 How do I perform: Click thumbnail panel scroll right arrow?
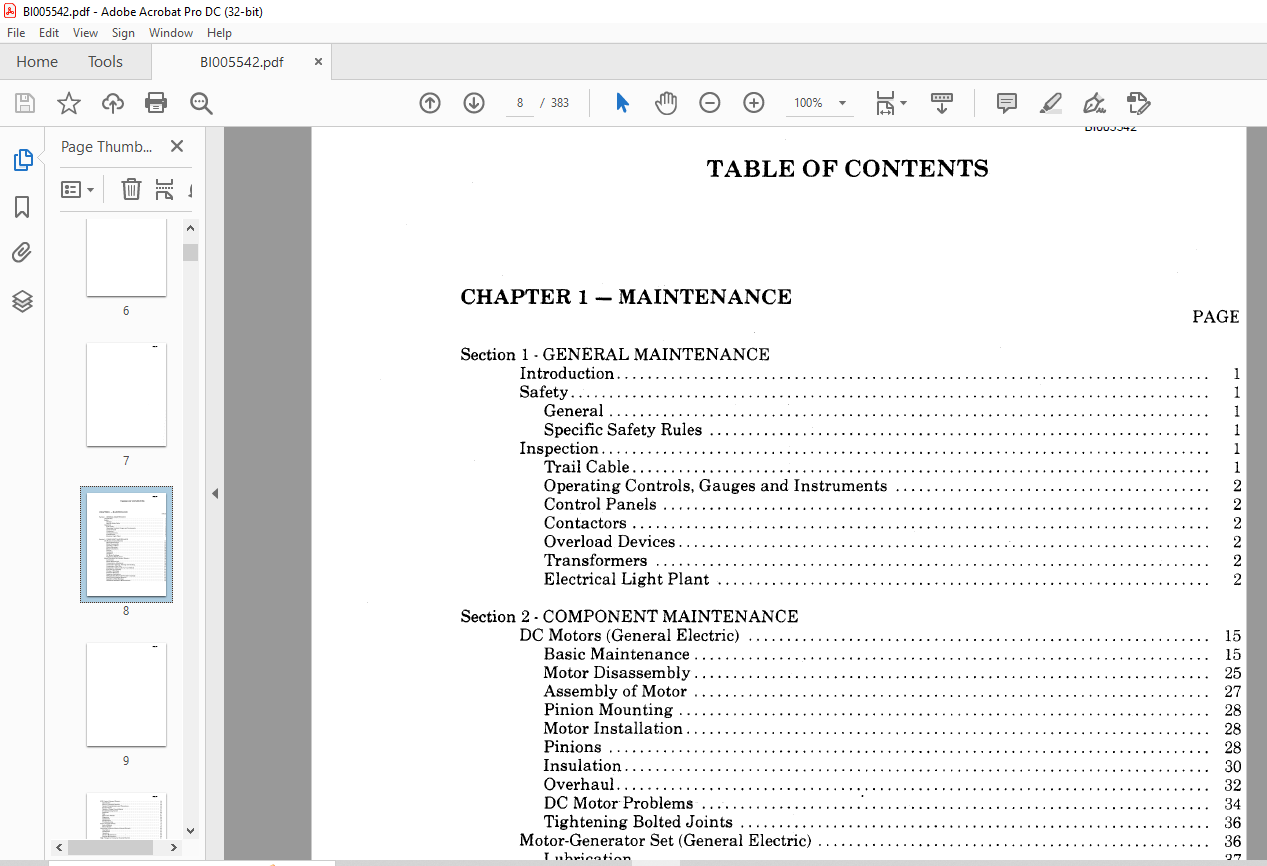(x=175, y=847)
